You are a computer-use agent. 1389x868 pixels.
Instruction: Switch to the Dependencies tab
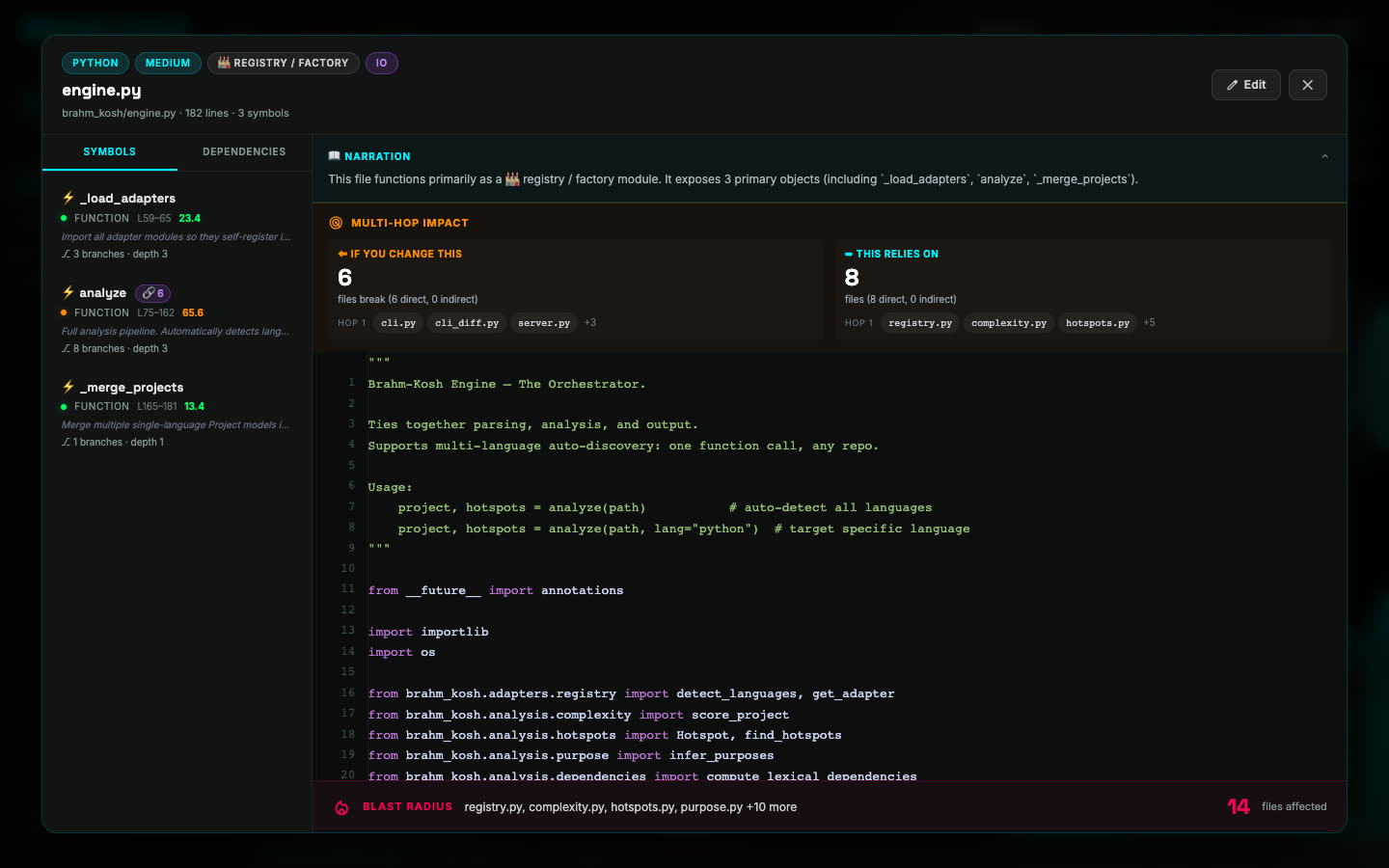coord(244,152)
